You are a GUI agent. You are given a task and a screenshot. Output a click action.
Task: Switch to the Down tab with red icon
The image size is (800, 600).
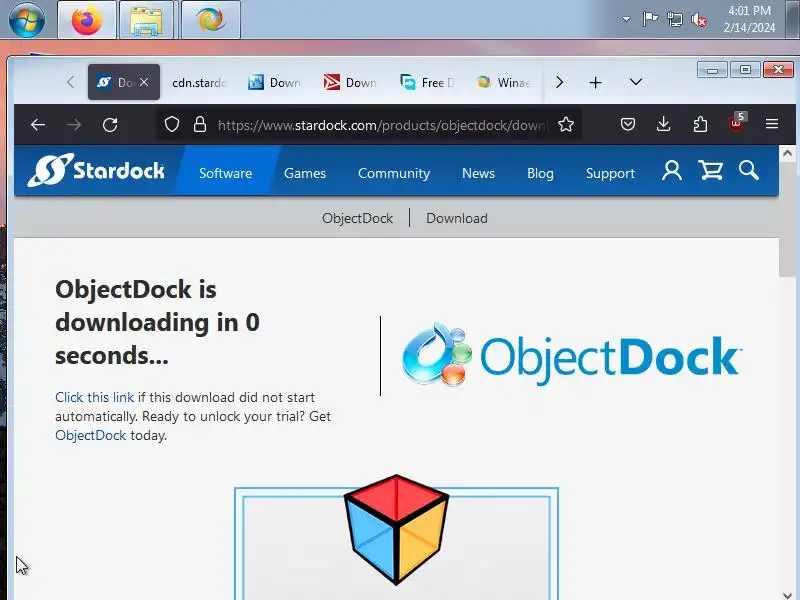(x=351, y=82)
